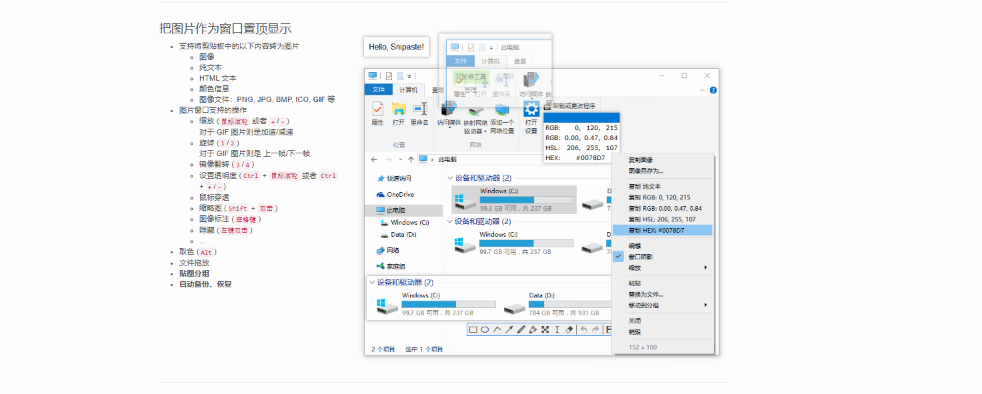Choose 替换为文件... from context menu

click(663, 294)
